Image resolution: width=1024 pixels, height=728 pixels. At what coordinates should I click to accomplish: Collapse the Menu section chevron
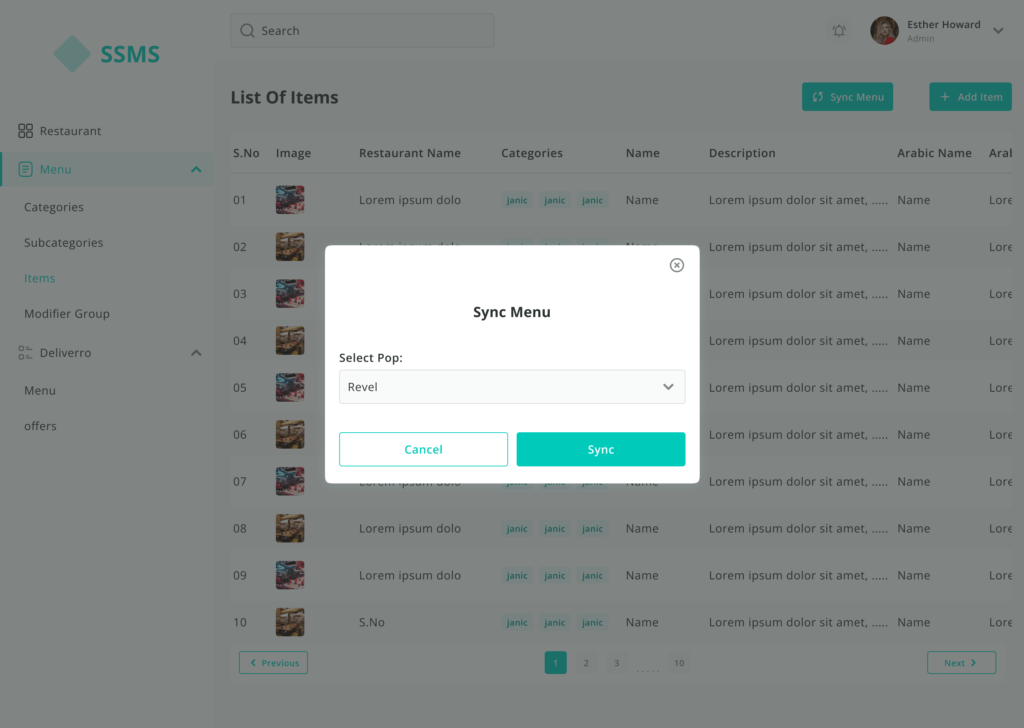[x=196, y=170]
